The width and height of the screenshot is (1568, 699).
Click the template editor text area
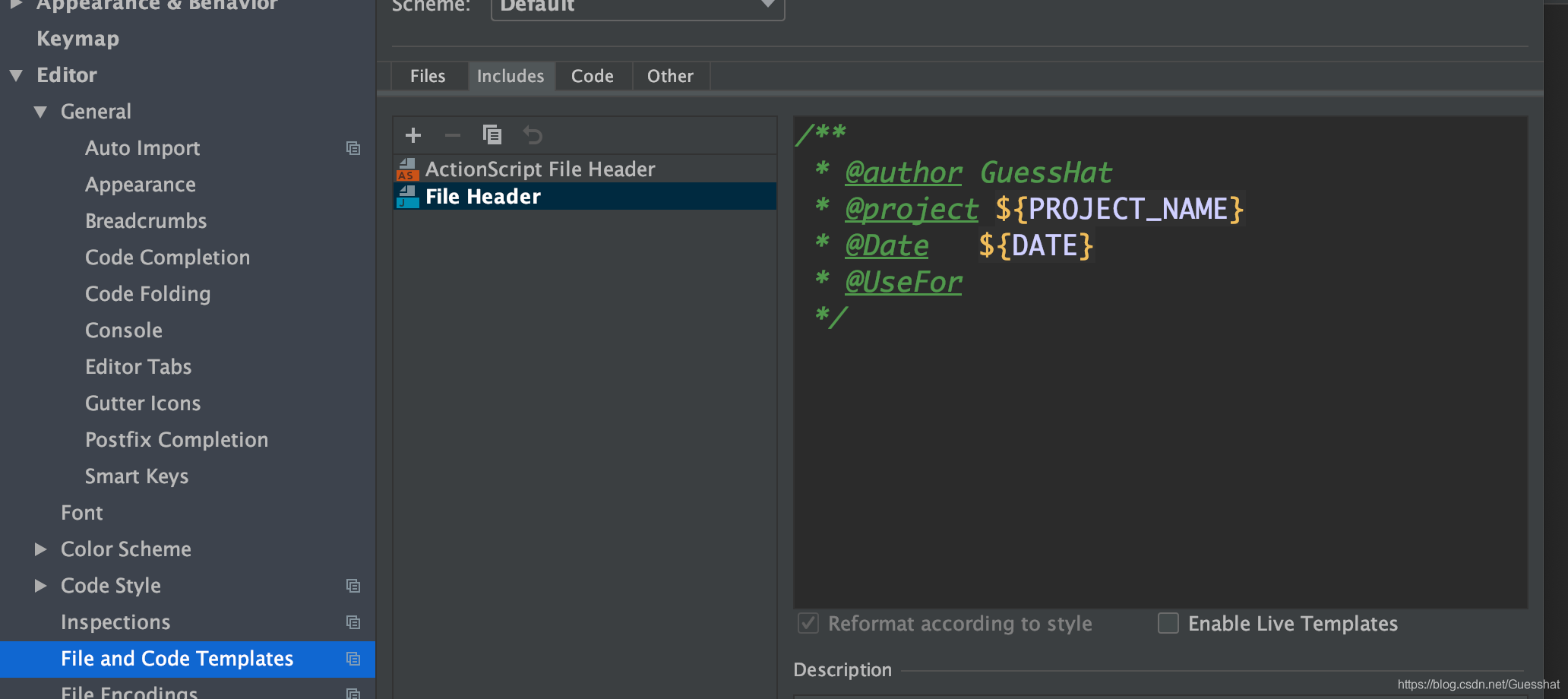pyautogui.click(x=1160, y=362)
